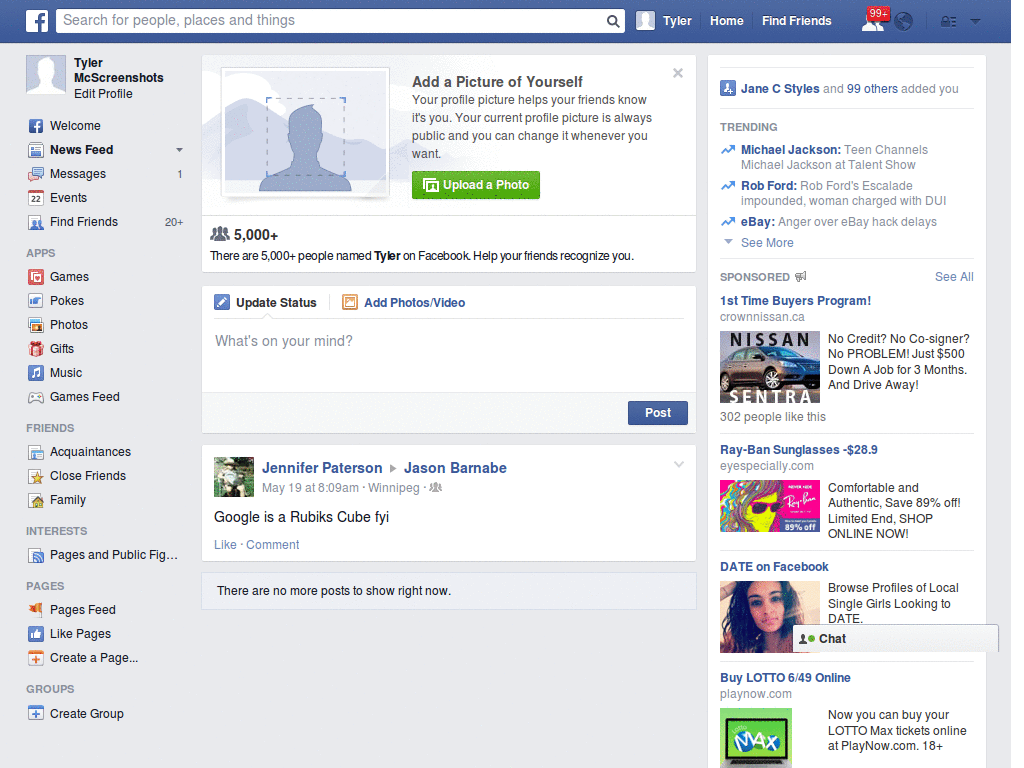Screen dimensions: 1024x768
Task: Open eBay trending topic
Action: click(758, 222)
